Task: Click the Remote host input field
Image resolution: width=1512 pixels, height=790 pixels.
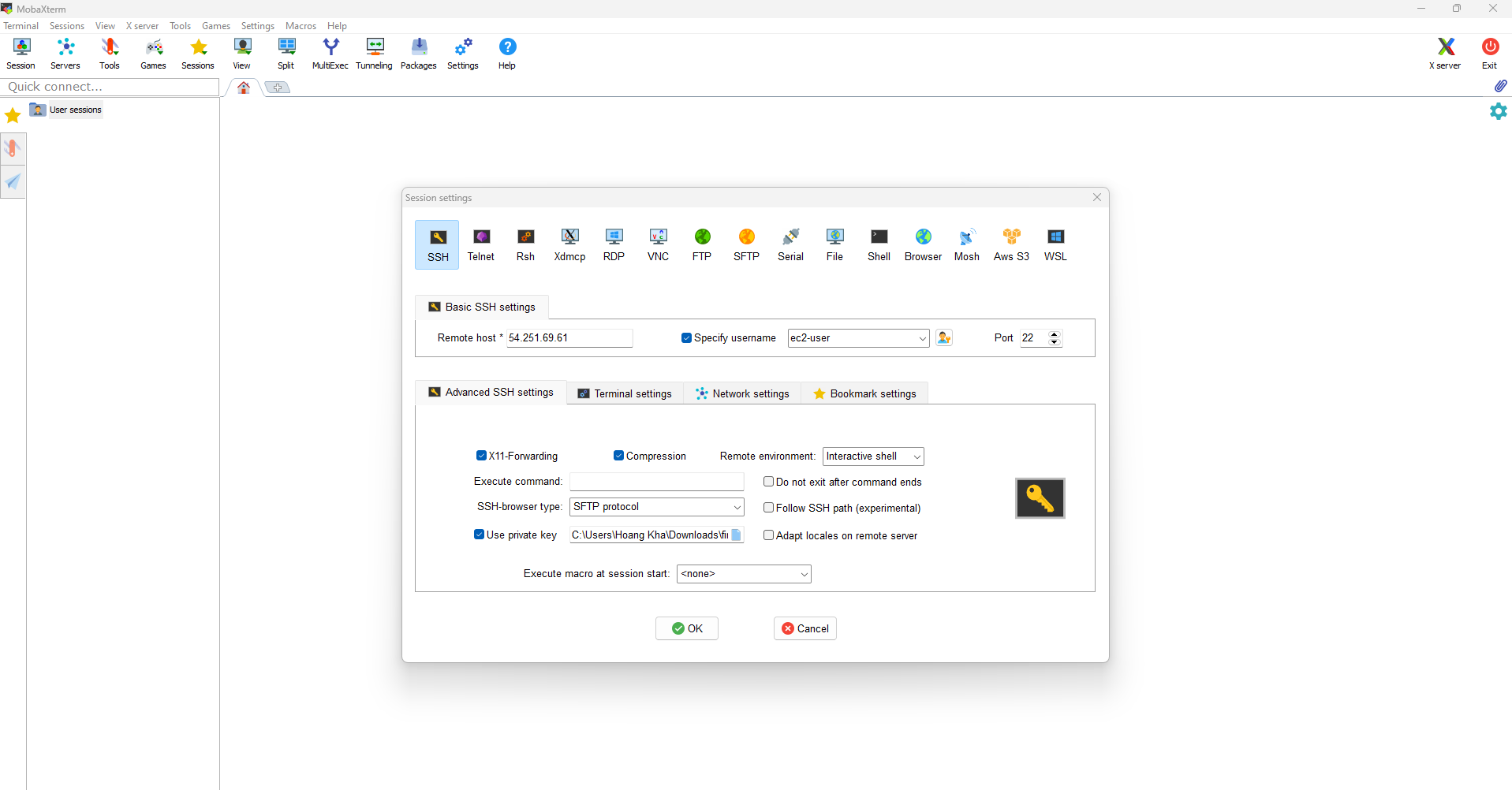Action: click(569, 337)
